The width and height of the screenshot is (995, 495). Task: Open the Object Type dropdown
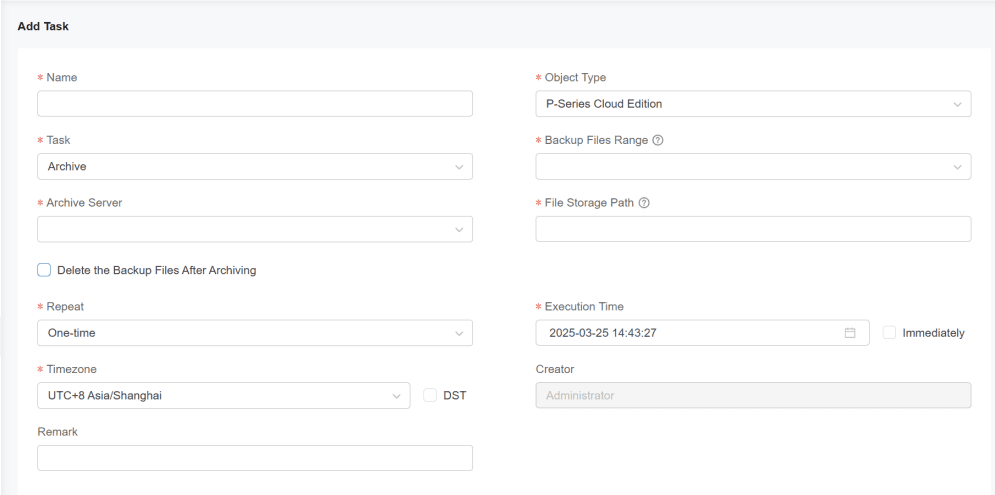[753, 104]
